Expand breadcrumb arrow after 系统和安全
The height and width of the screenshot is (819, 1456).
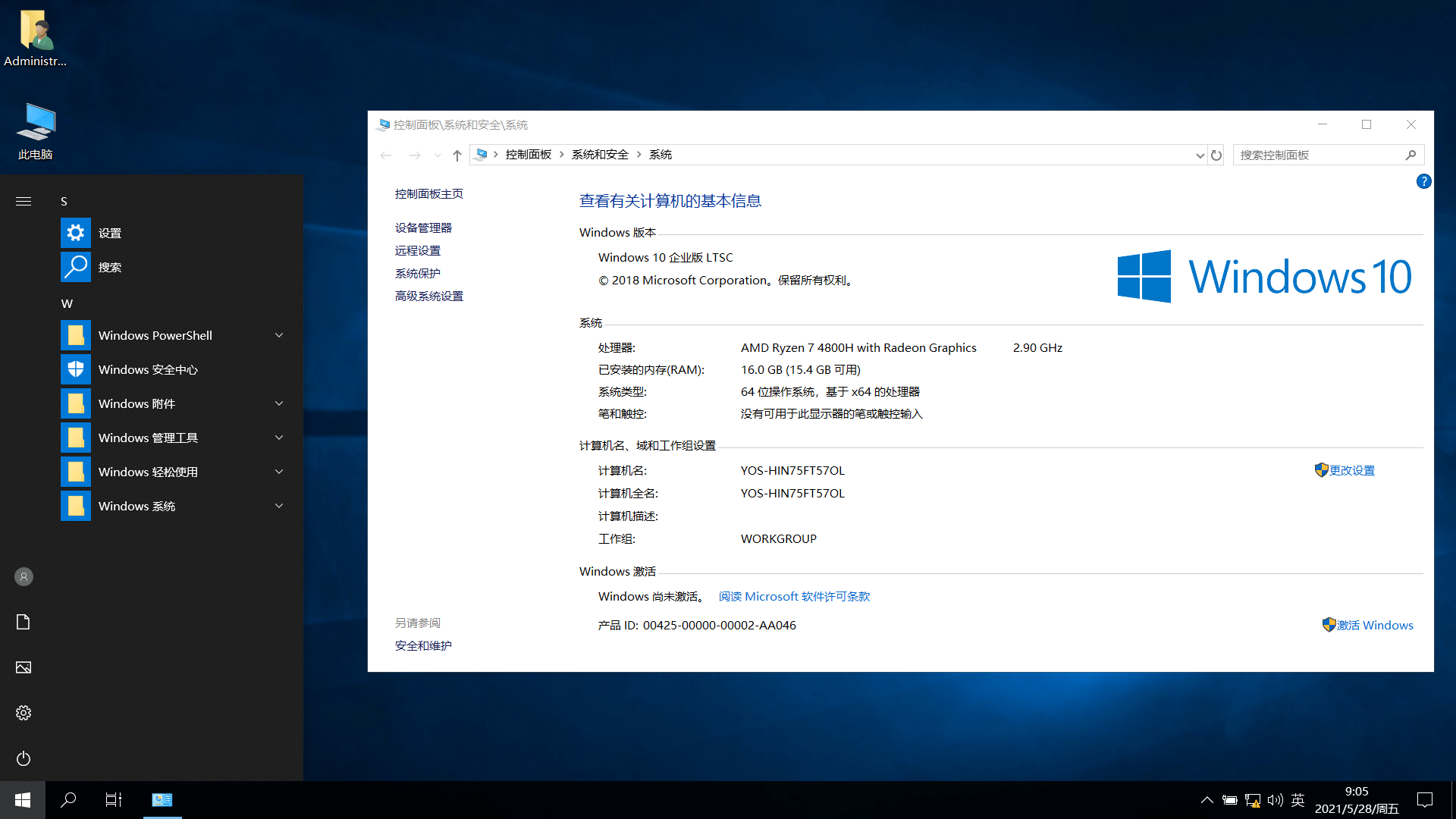(639, 155)
